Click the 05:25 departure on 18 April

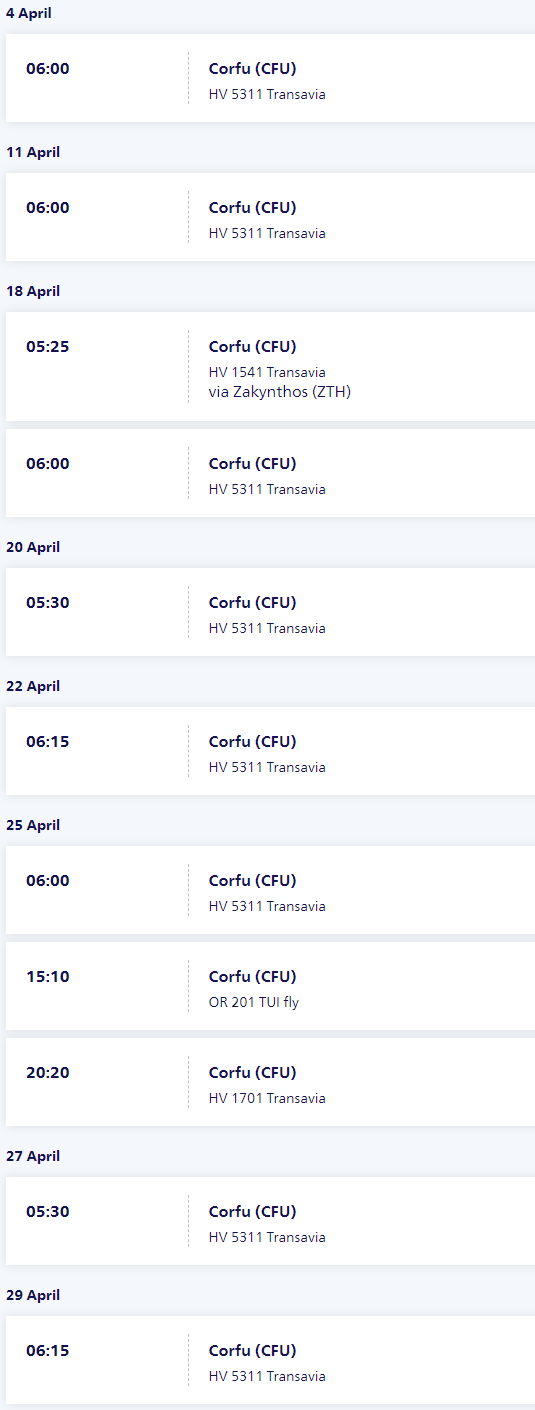pos(47,347)
